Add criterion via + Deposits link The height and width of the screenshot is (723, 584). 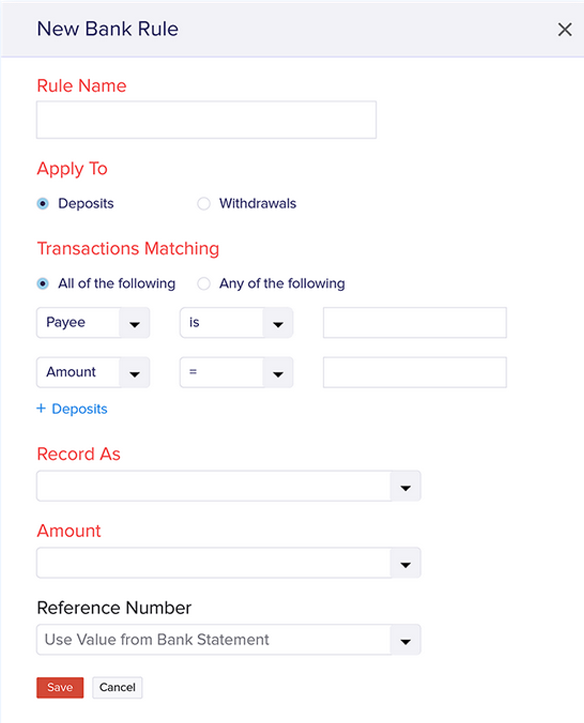(x=72, y=409)
